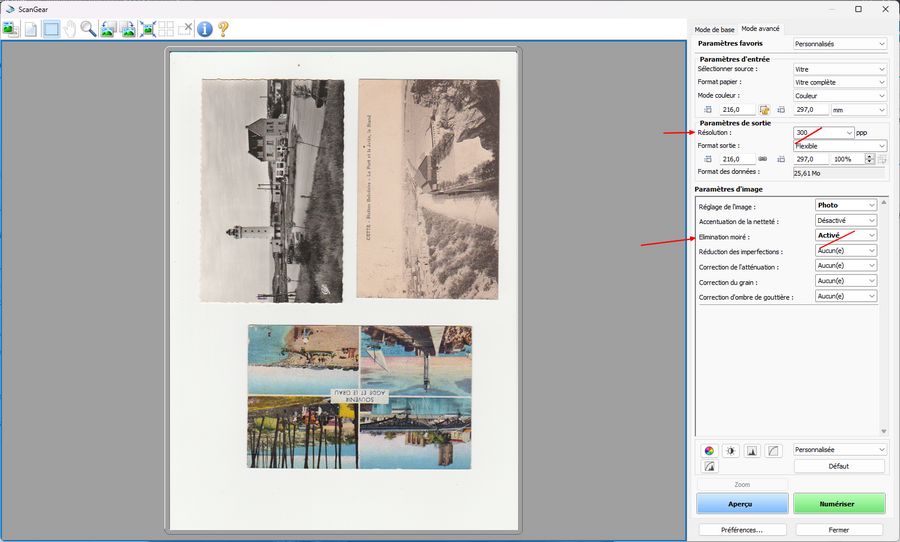This screenshot has height=542, width=900.
Task: Rotate the preview image left
Action: point(108,29)
